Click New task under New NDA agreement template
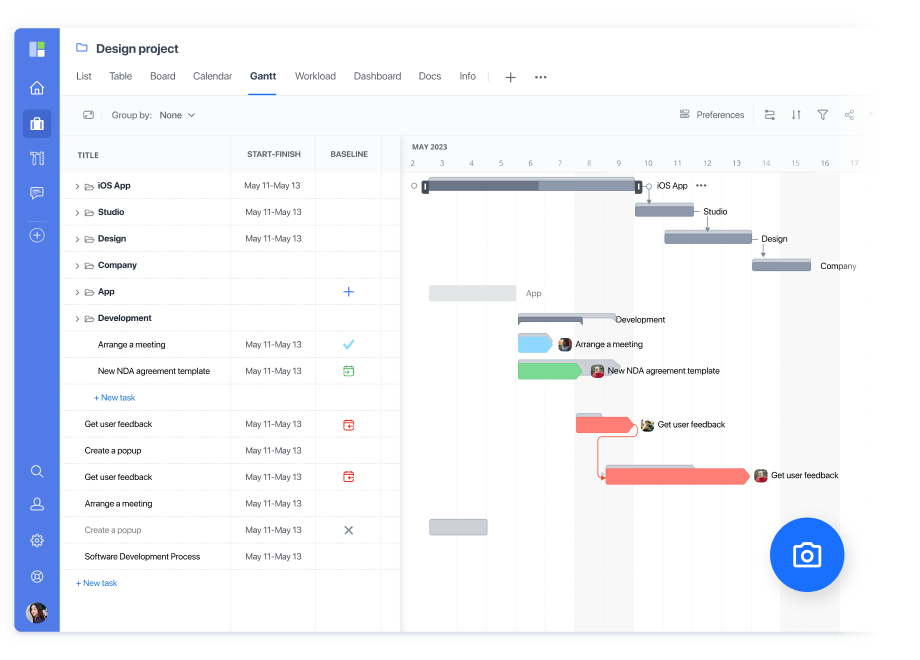Screen dimensions: 920x660 point(114,397)
